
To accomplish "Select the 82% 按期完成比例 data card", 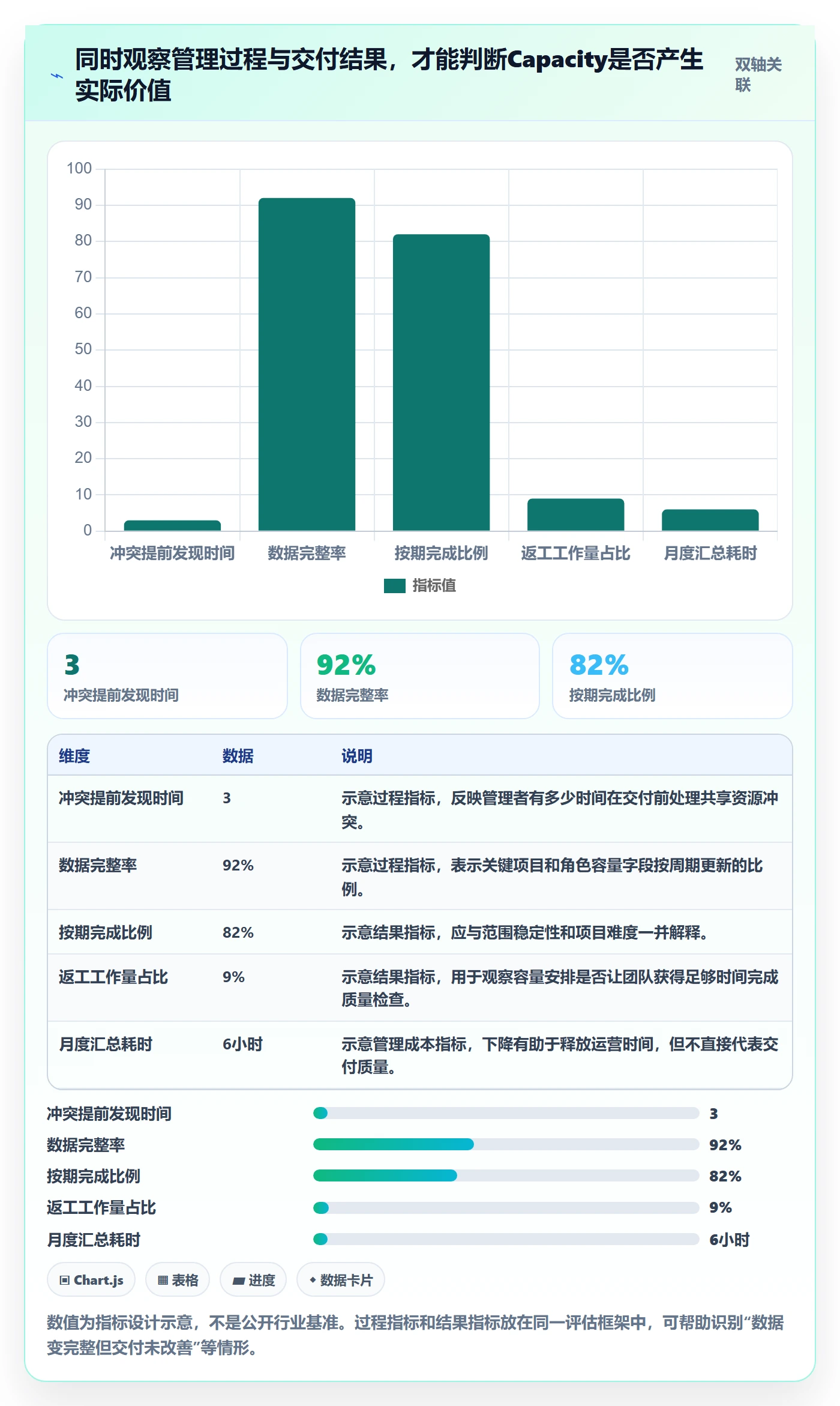I will (x=672, y=676).
